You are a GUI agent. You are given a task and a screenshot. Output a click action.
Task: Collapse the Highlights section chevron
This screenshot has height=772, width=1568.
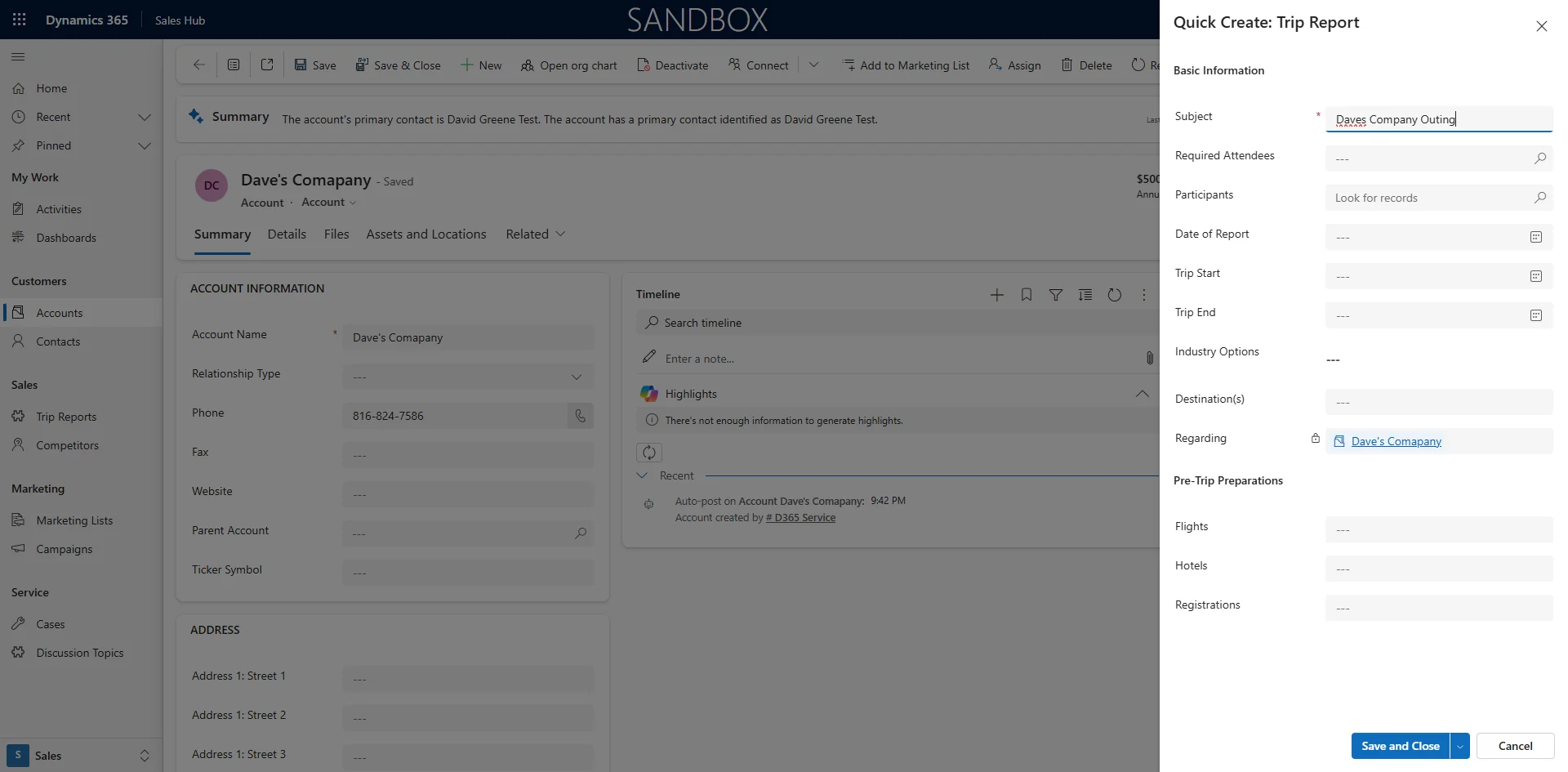point(1141,393)
